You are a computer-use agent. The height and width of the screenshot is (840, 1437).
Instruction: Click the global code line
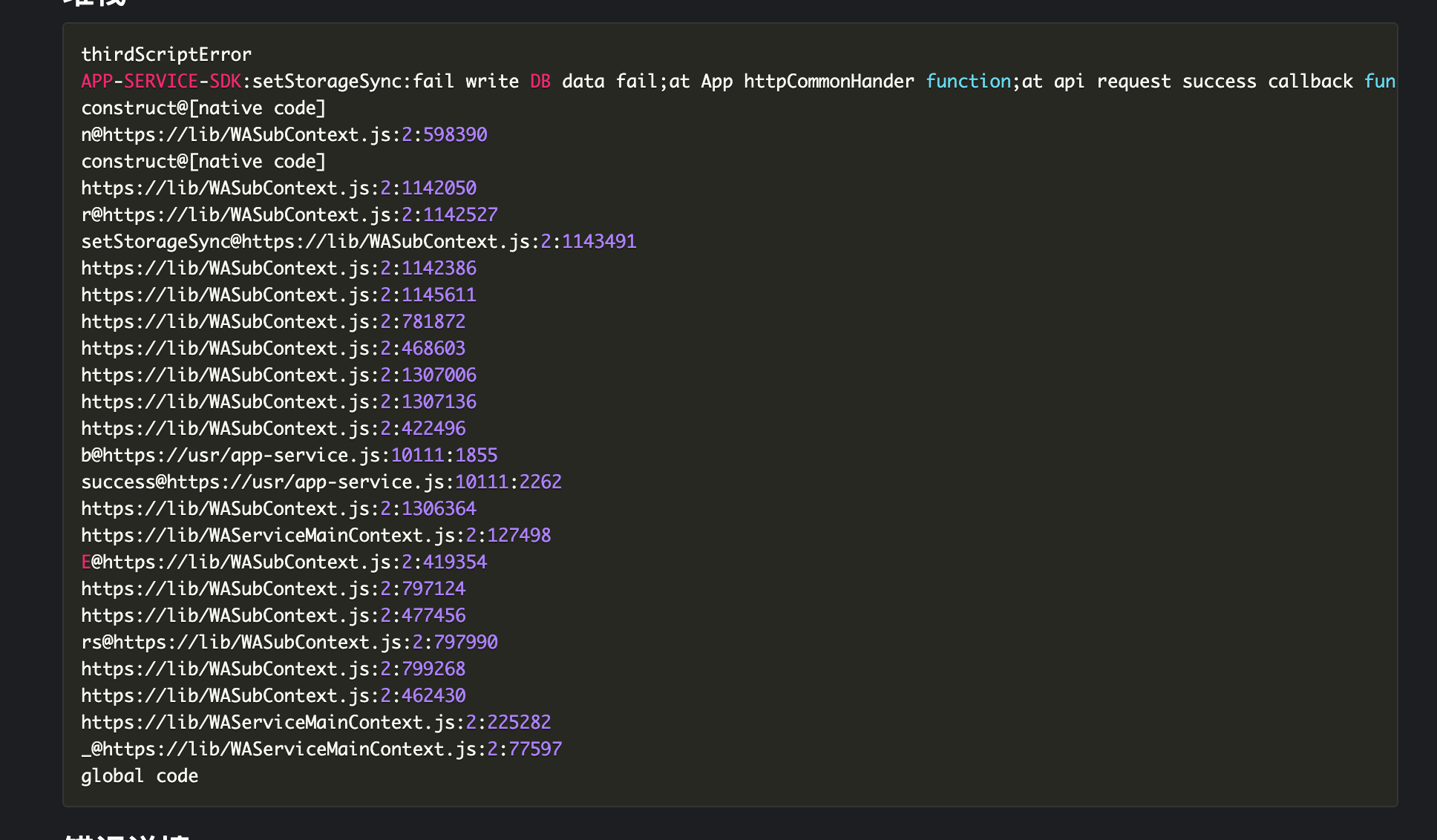click(140, 776)
